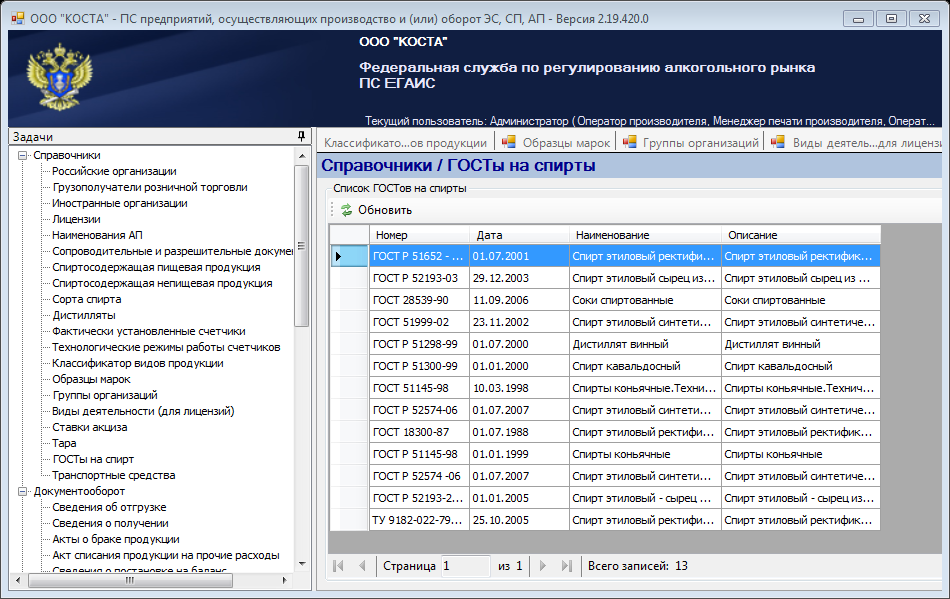Click tree's horizontal scrollbar right arrow
Viewport: 950px width, 599px height.
(284, 580)
